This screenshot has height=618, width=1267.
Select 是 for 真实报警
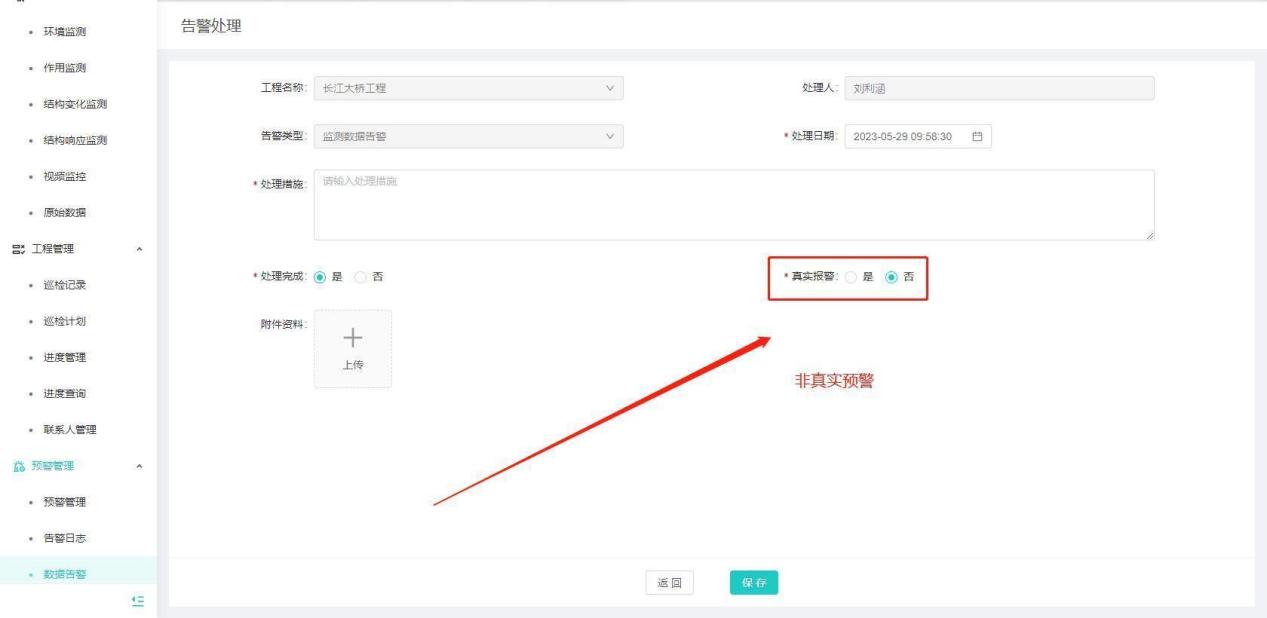click(851, 277)
